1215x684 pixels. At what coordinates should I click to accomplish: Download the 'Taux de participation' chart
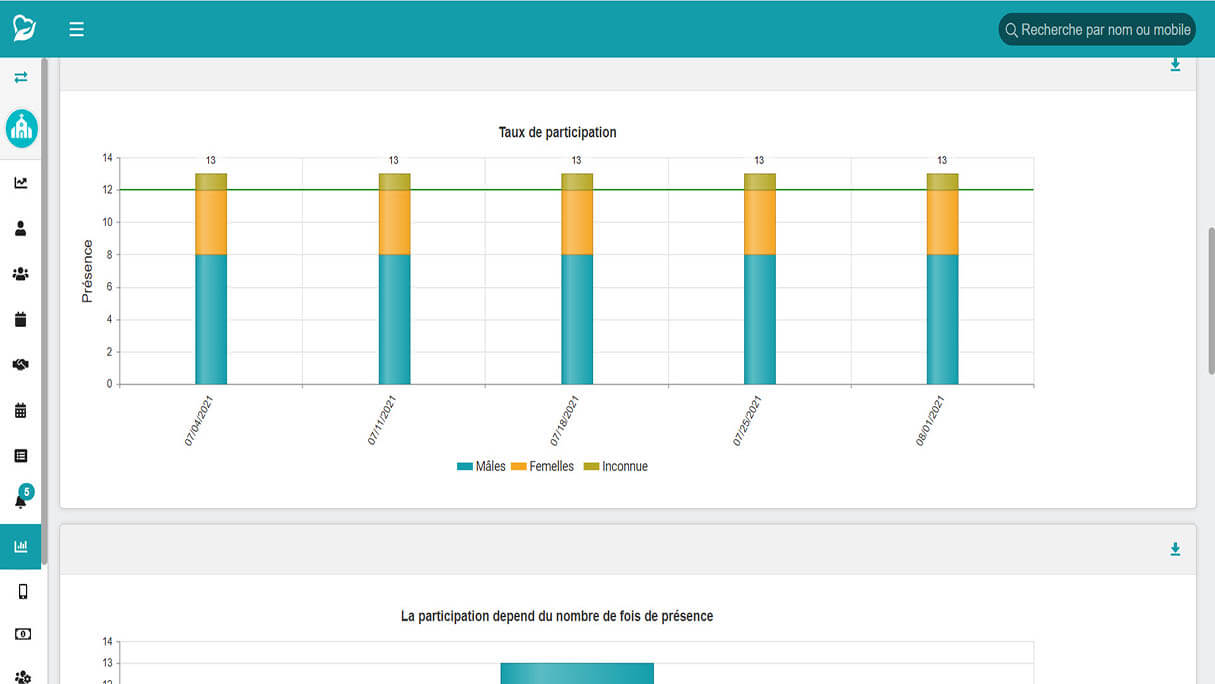(x=1175, y=65)
